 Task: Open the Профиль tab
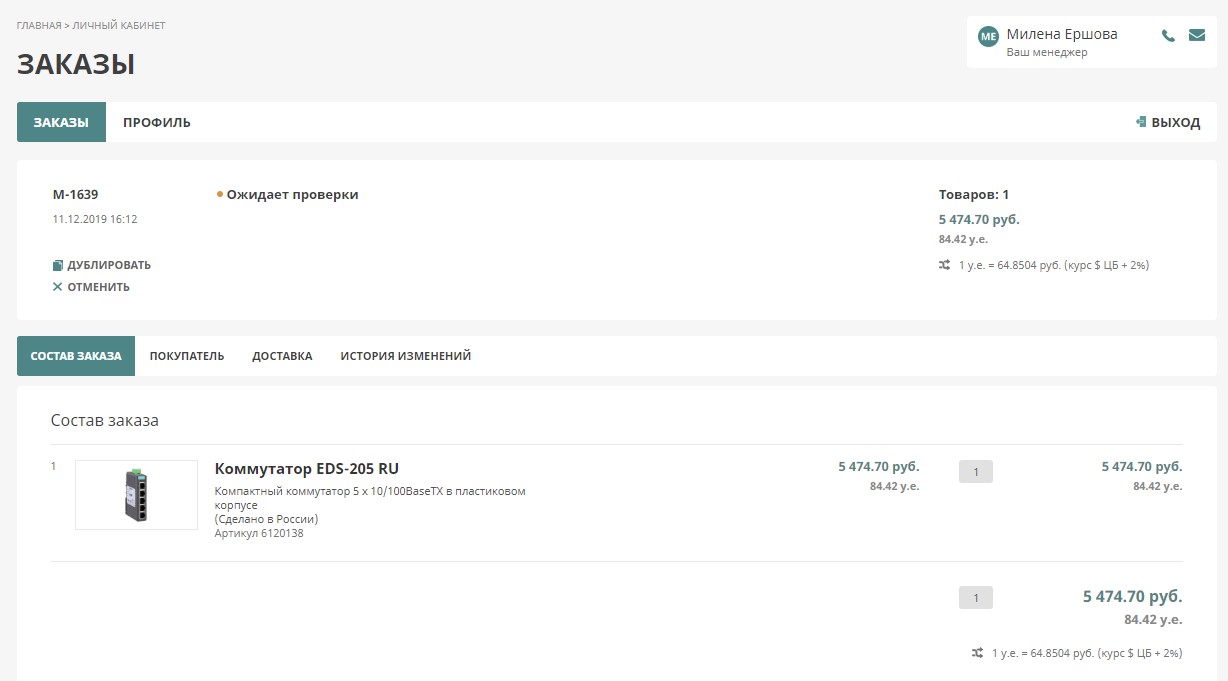(x=157, y=122)
